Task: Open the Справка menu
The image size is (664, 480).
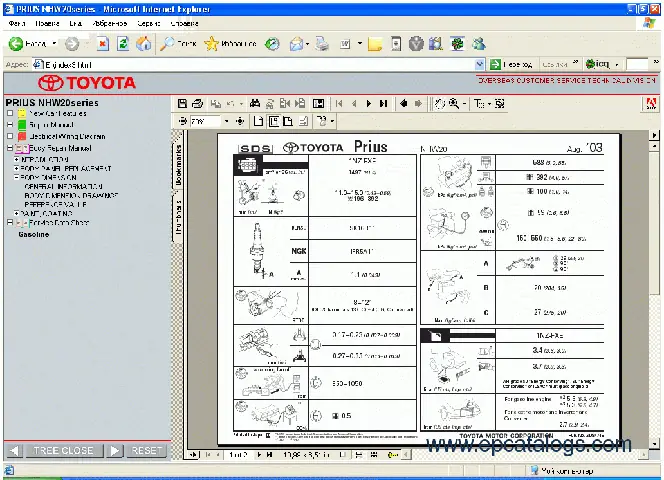Action: 184,24
